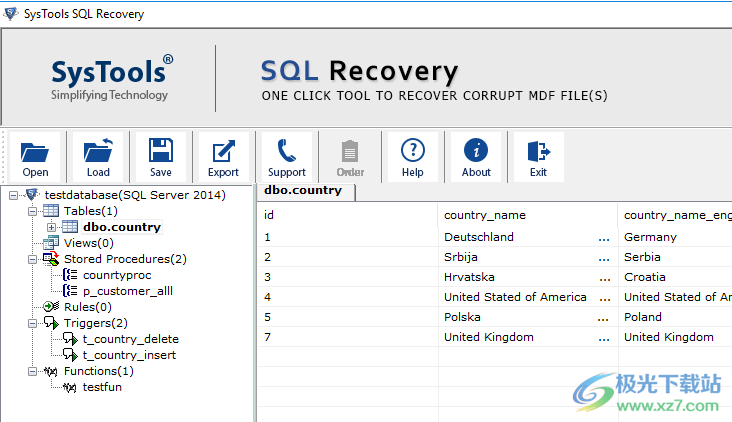Switch to the dbo.country tab
The width and height of the screenshot is (732, 422).
click(306, 191)
